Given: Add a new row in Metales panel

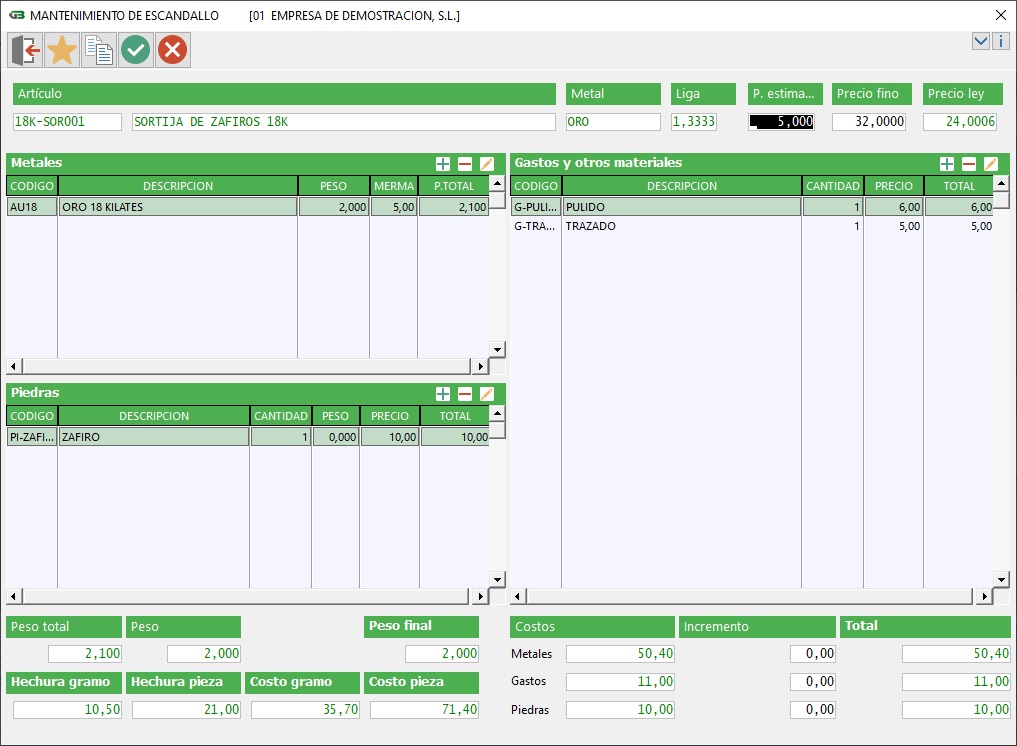Looking at the screenshot, I should click(443, 164).
